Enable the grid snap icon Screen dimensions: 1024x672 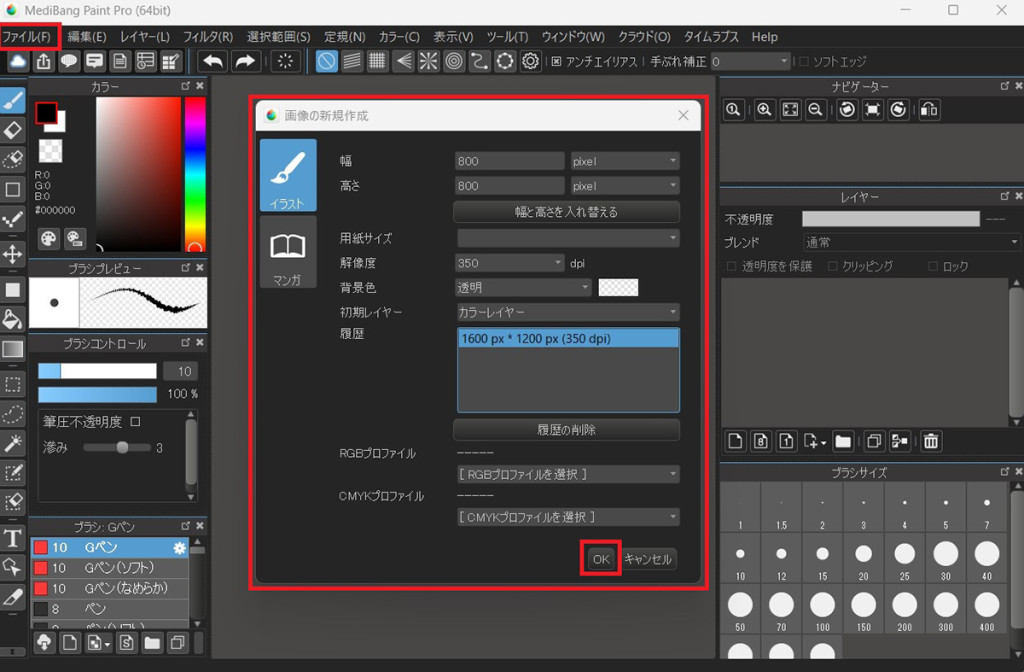click(x=377, y=61)
